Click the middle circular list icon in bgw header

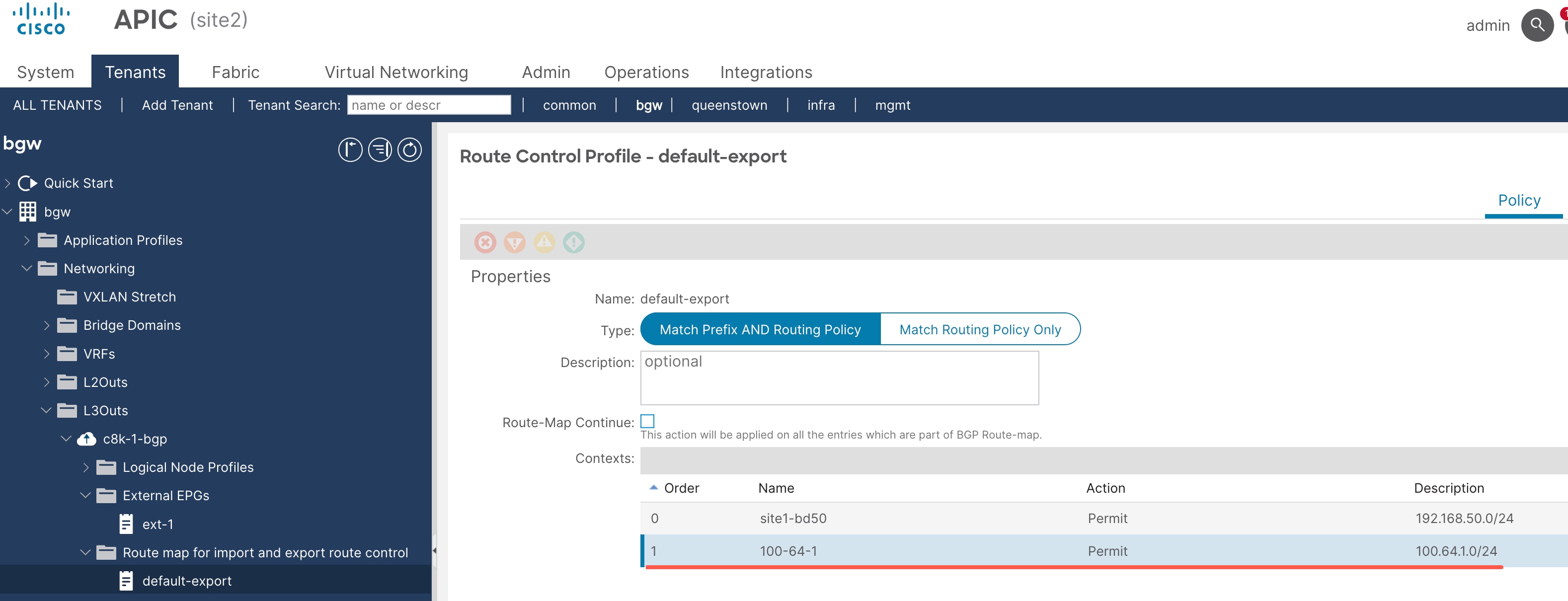[x=380, y=150]
